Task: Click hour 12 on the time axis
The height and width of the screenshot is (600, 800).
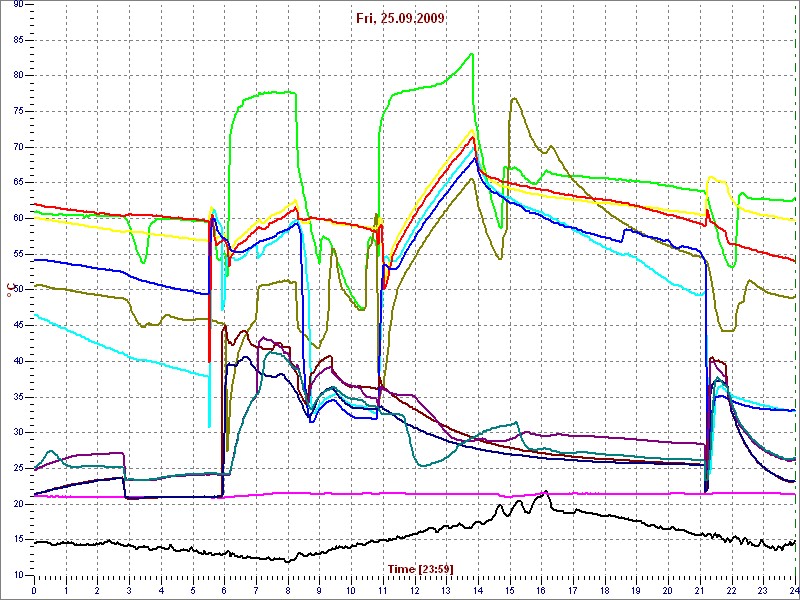Action: [414, 589]
